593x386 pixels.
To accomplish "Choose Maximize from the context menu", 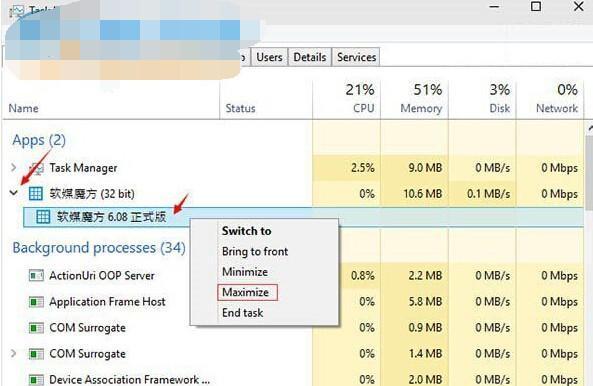I will [247, 292].
